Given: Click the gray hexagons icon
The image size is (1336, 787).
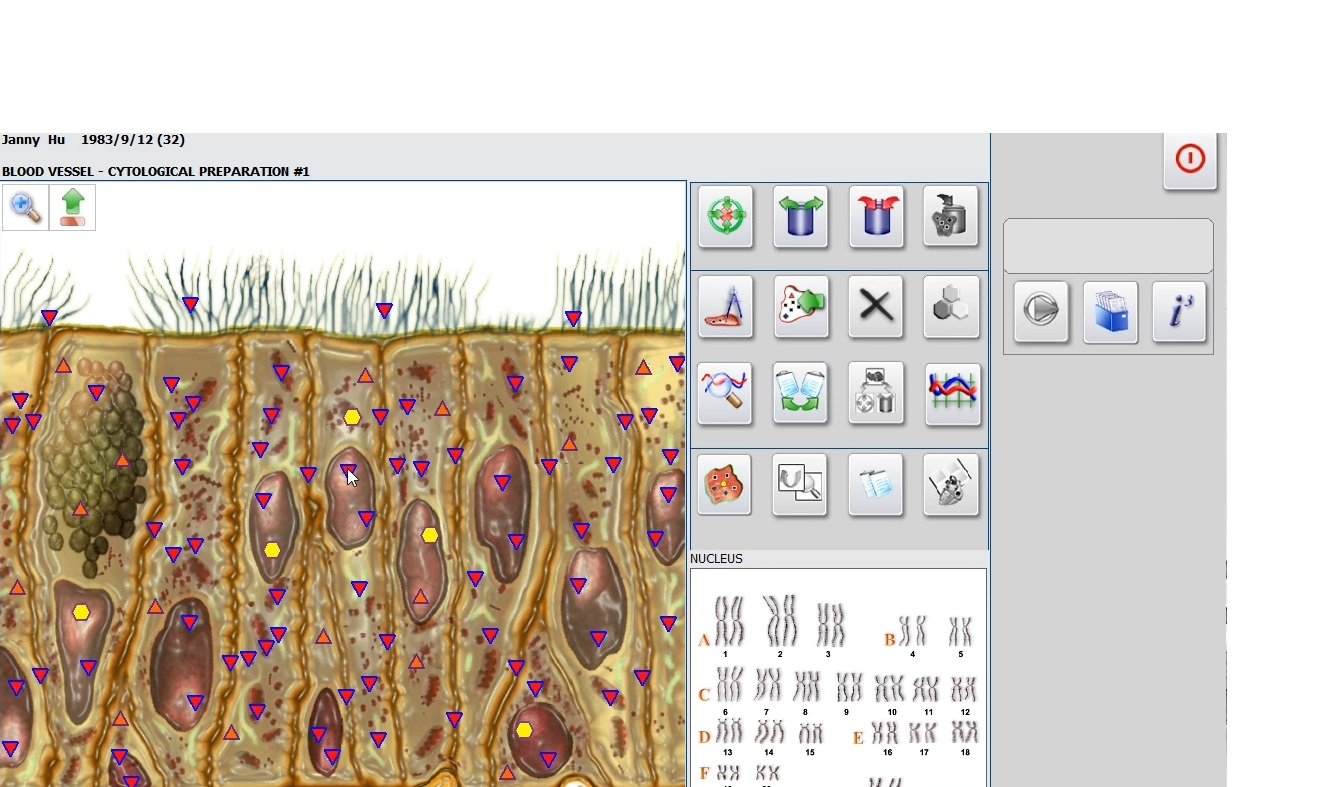Looking at the screenshot, I should tap(951, 306).
